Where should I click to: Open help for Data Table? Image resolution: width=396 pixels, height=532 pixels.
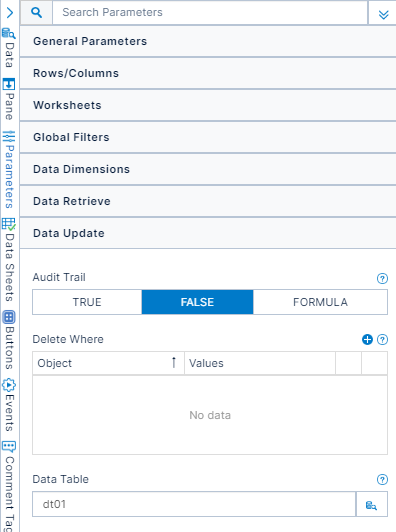pyautogui.click(x=382, y=479)
